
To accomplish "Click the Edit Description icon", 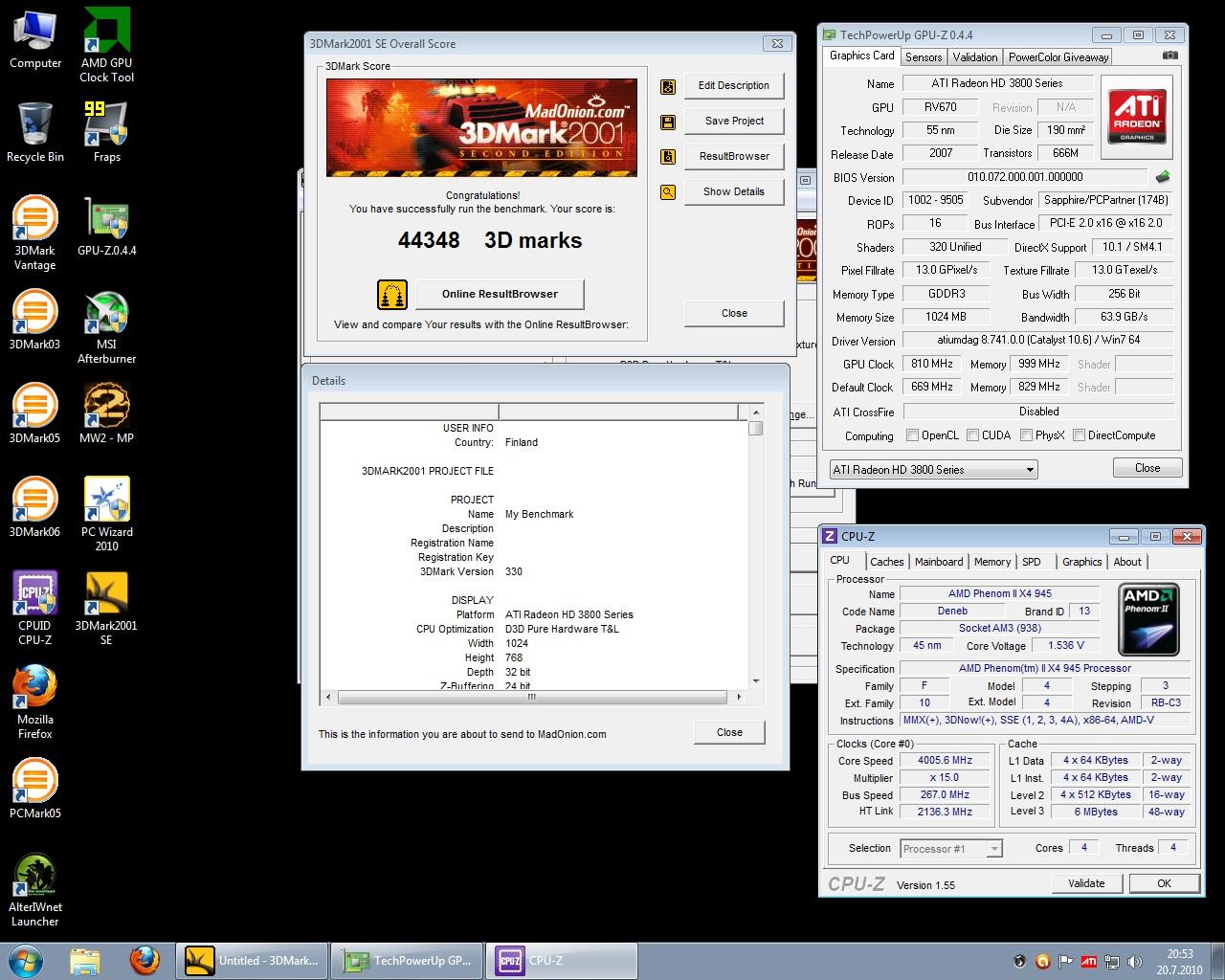I will click(x=668, y=86).
